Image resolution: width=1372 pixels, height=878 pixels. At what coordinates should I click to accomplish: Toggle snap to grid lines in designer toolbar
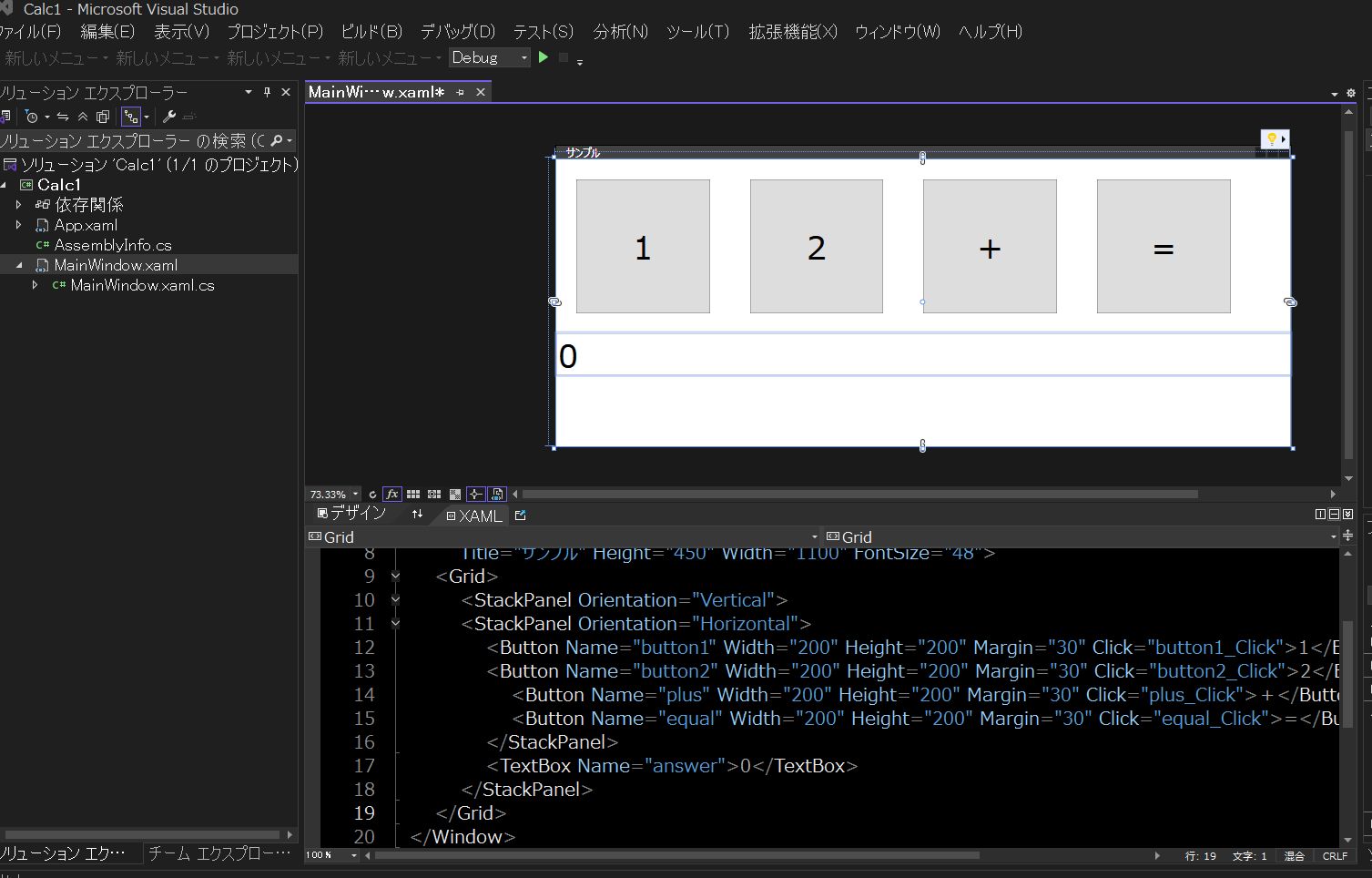click(434, 495)
